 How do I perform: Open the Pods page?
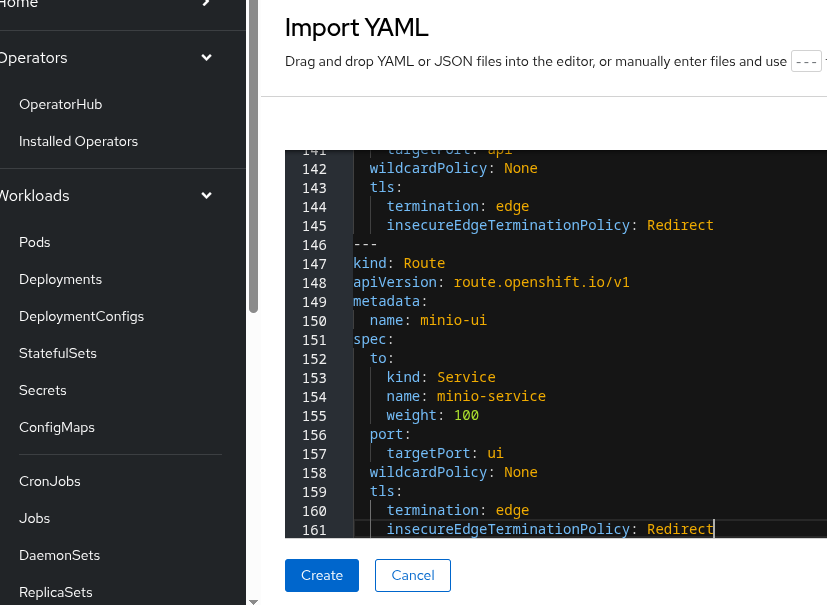point(34,242)
